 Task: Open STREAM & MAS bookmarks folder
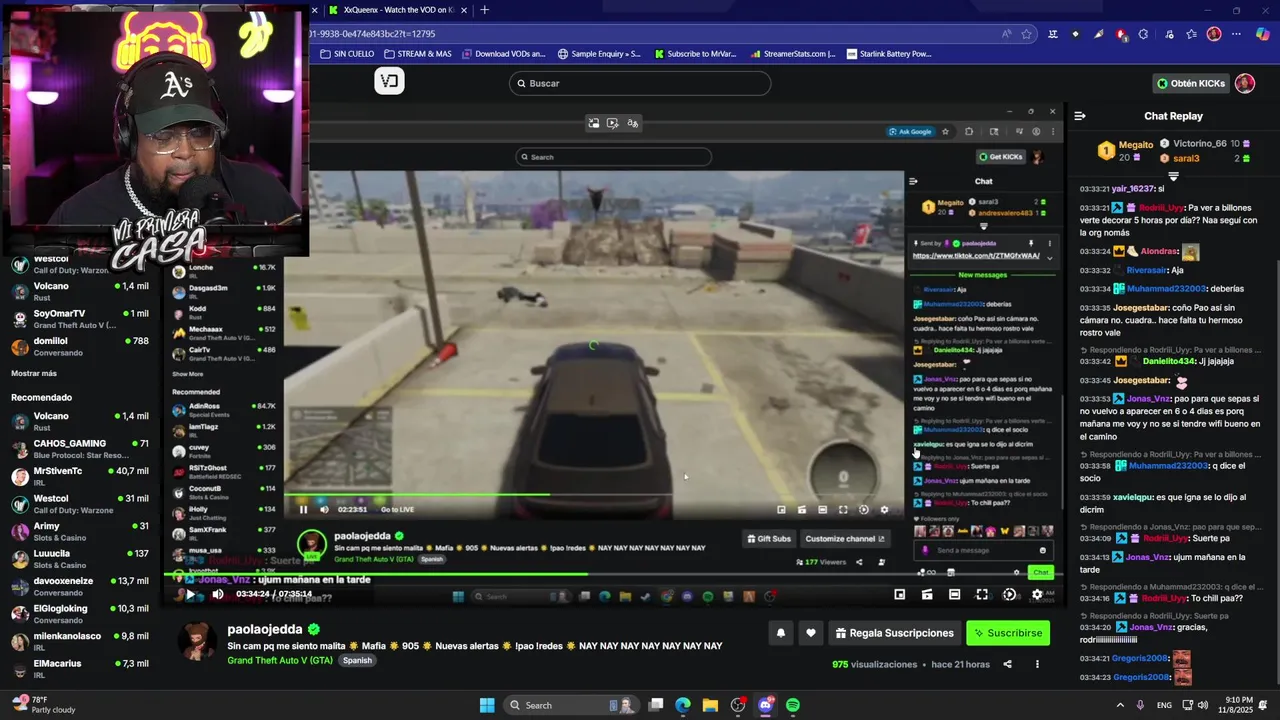point(417,54)
